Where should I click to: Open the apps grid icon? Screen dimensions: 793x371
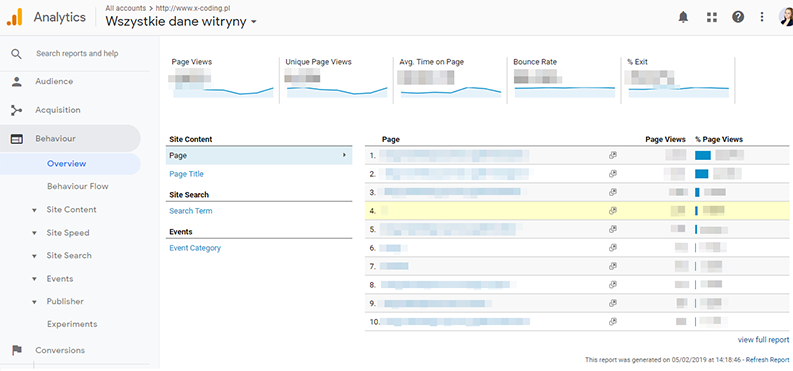(712, 17)
